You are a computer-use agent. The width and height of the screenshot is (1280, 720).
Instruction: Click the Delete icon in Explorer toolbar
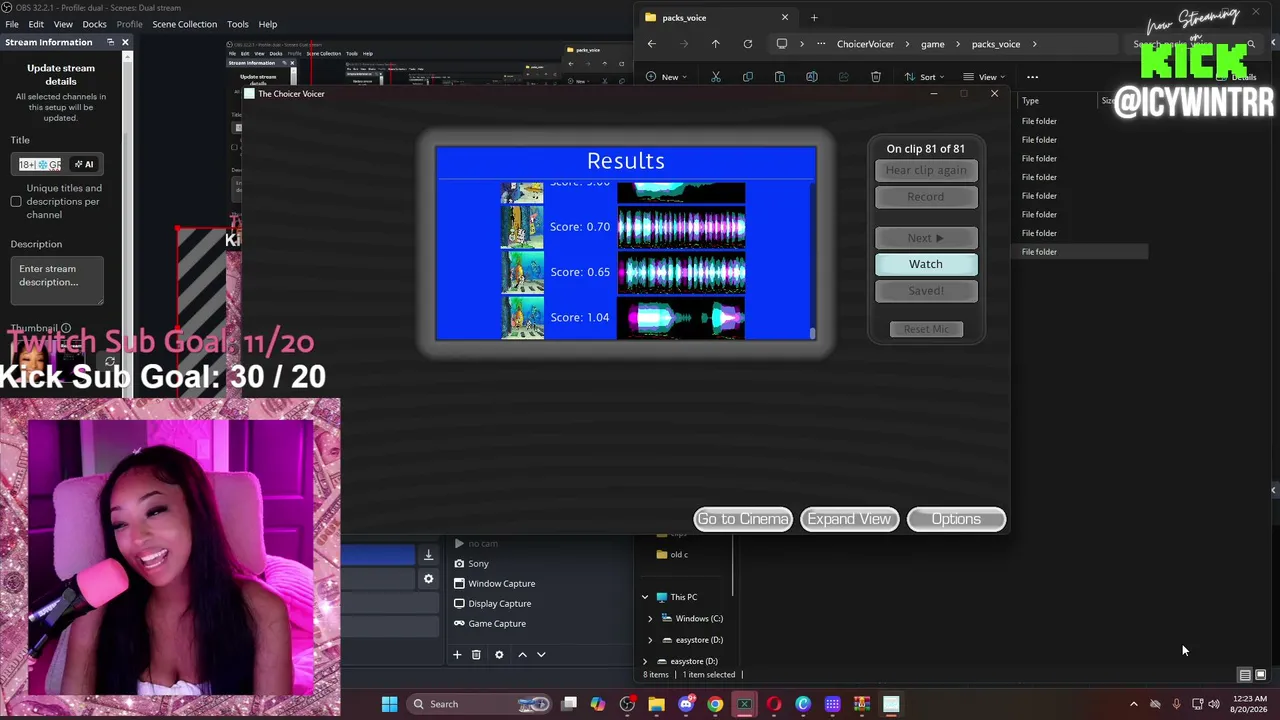[x=876, y=77]
